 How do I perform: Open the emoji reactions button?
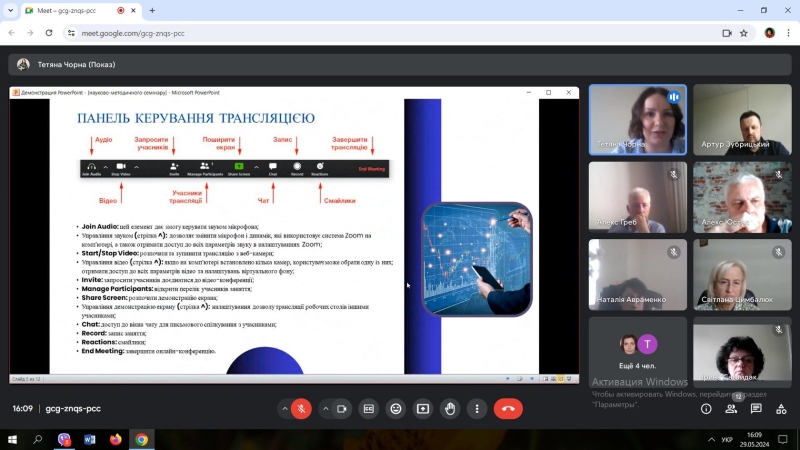pos(396,409)
